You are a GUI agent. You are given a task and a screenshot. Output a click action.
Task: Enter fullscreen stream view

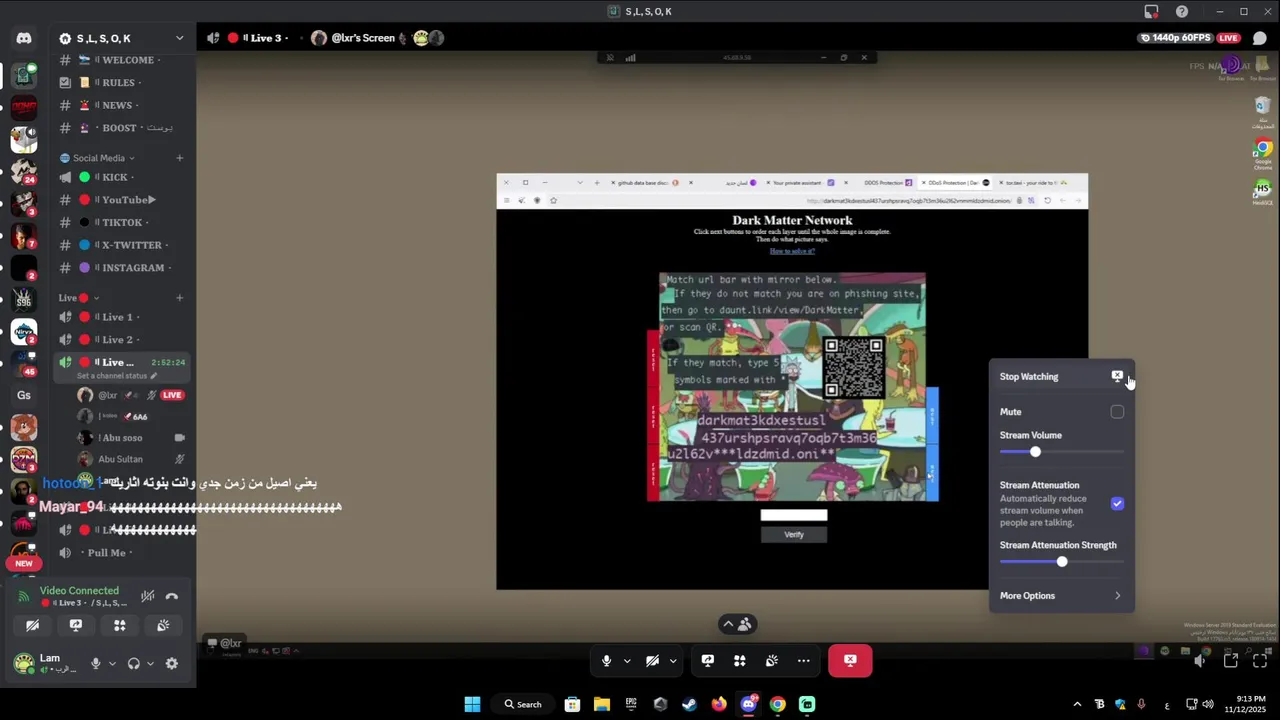(x=1260, y=660)
